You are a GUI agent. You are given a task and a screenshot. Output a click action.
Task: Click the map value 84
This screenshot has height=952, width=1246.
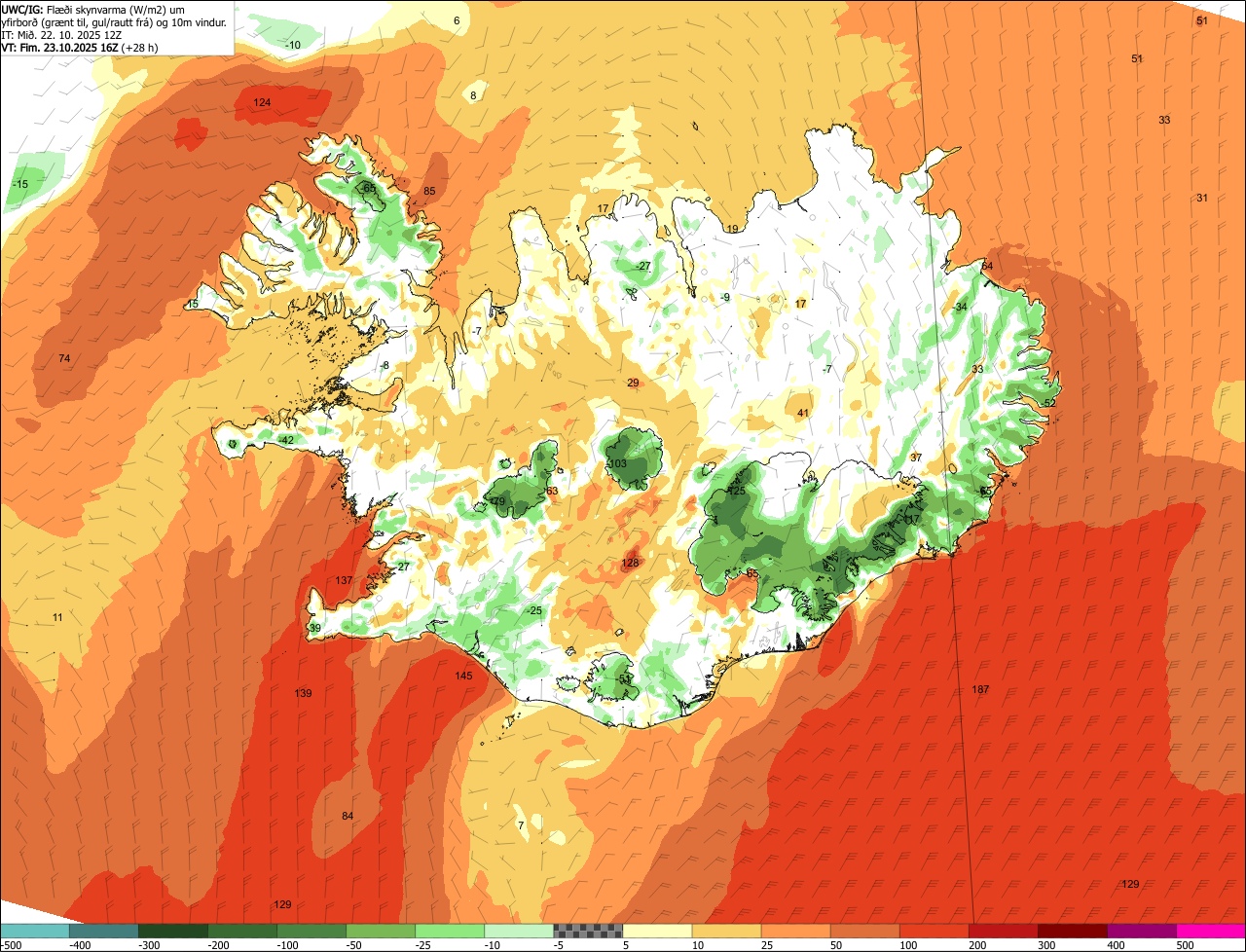348,816
